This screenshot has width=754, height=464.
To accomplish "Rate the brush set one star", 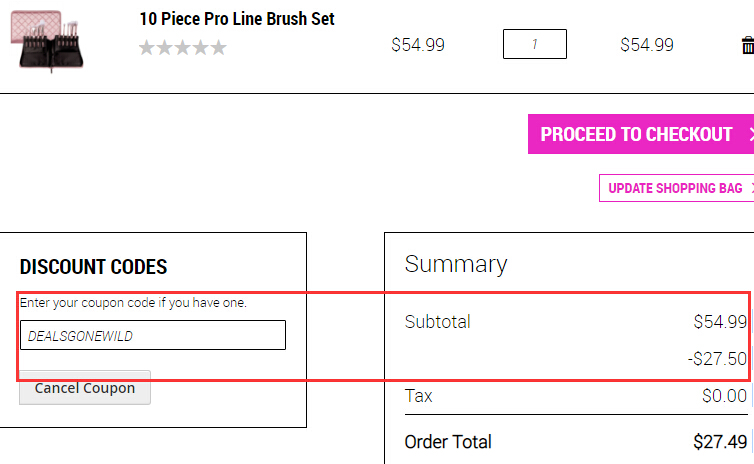I will [147, 48].
